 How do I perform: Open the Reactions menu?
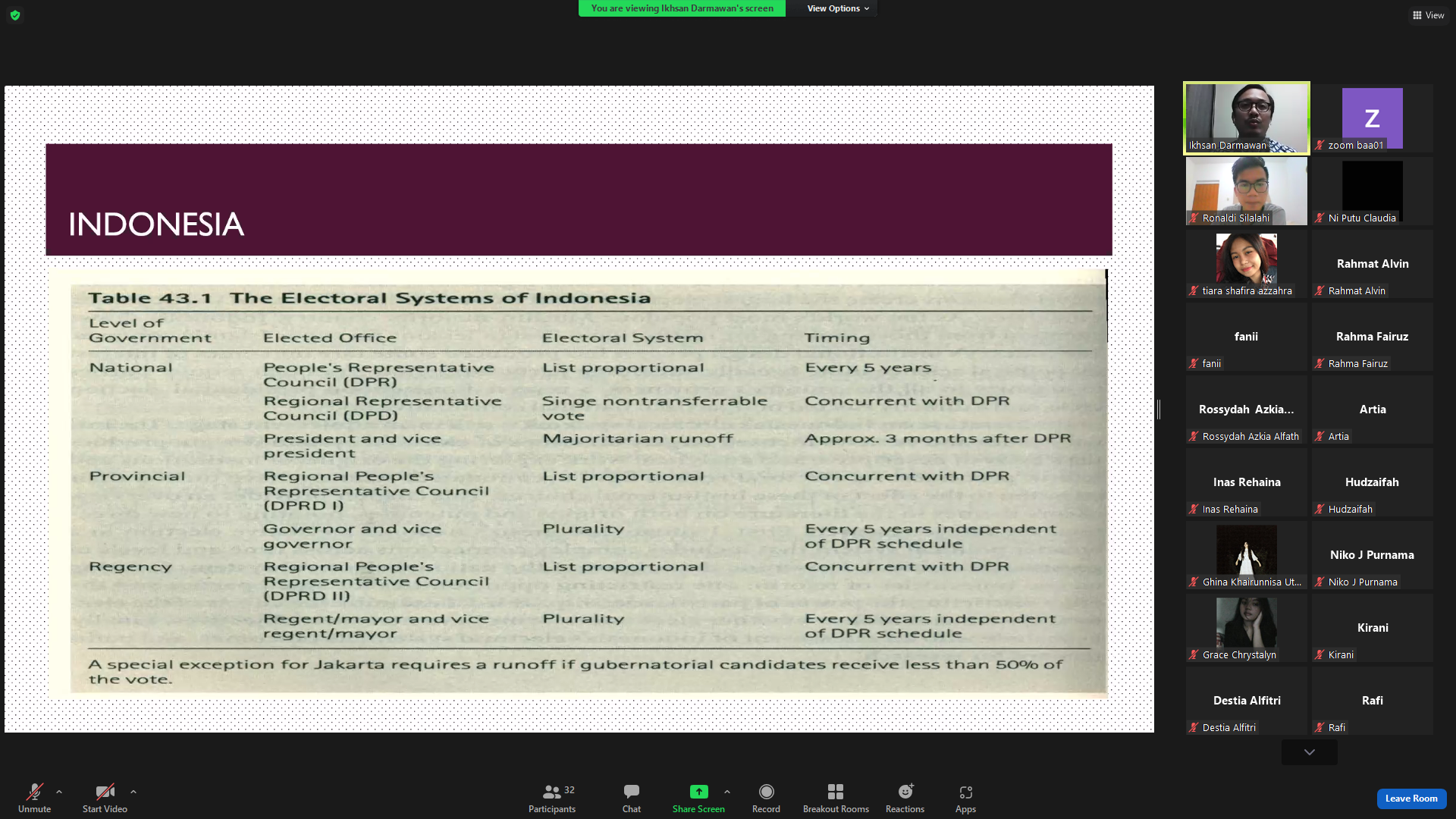pos(905,799)
